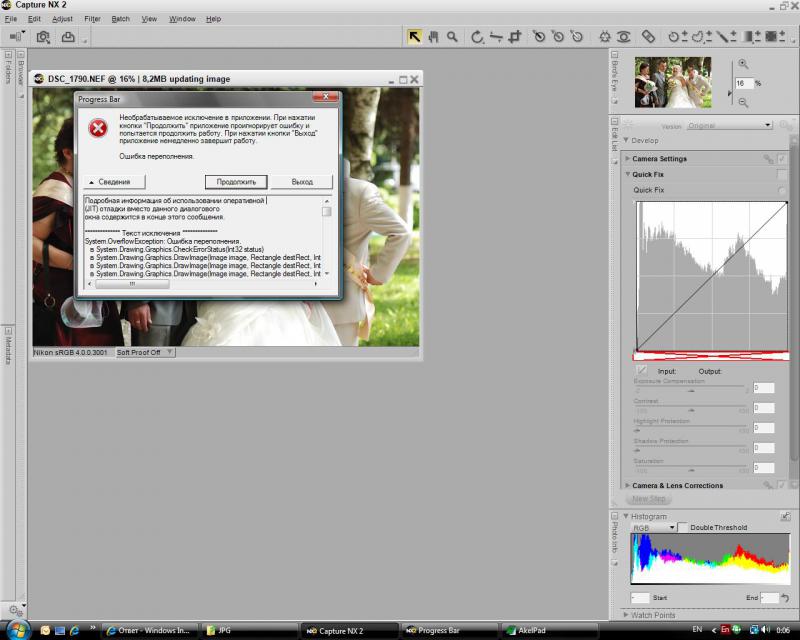Toggle the Quick Fix step checkbox
Image resolution: width=800 pixels, height=640 pixels.
point(782,175)
